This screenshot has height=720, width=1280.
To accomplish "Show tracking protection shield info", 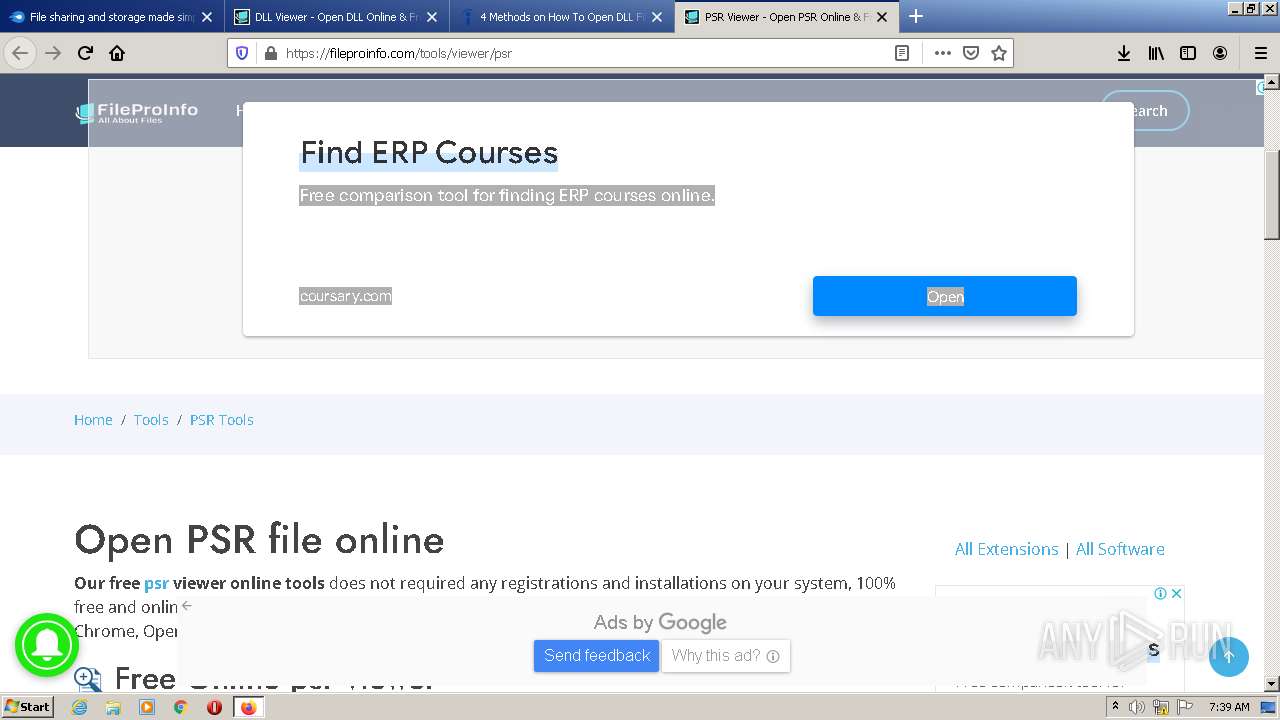I will tap(242, 53).
